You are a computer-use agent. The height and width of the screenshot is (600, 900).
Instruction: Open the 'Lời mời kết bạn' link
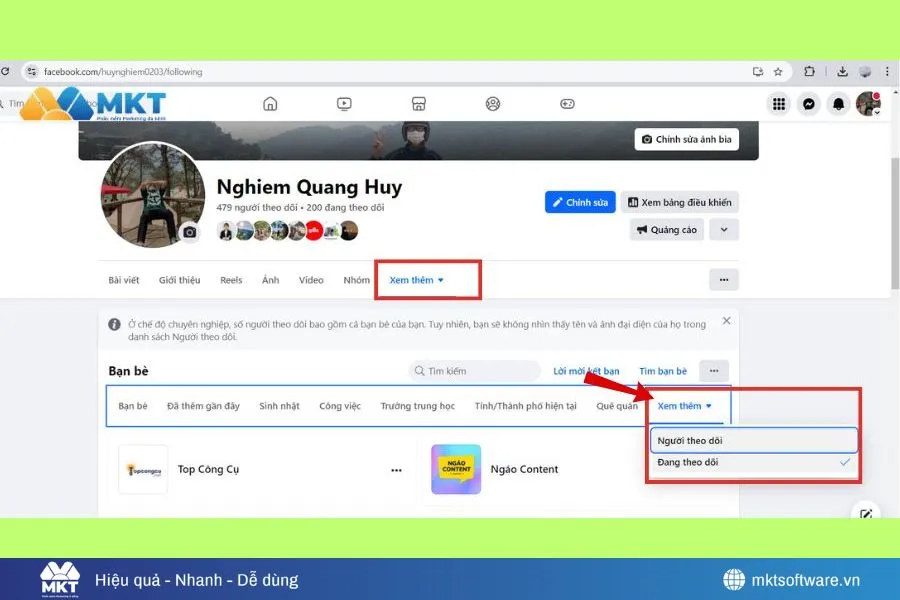[x=585, y=370]
